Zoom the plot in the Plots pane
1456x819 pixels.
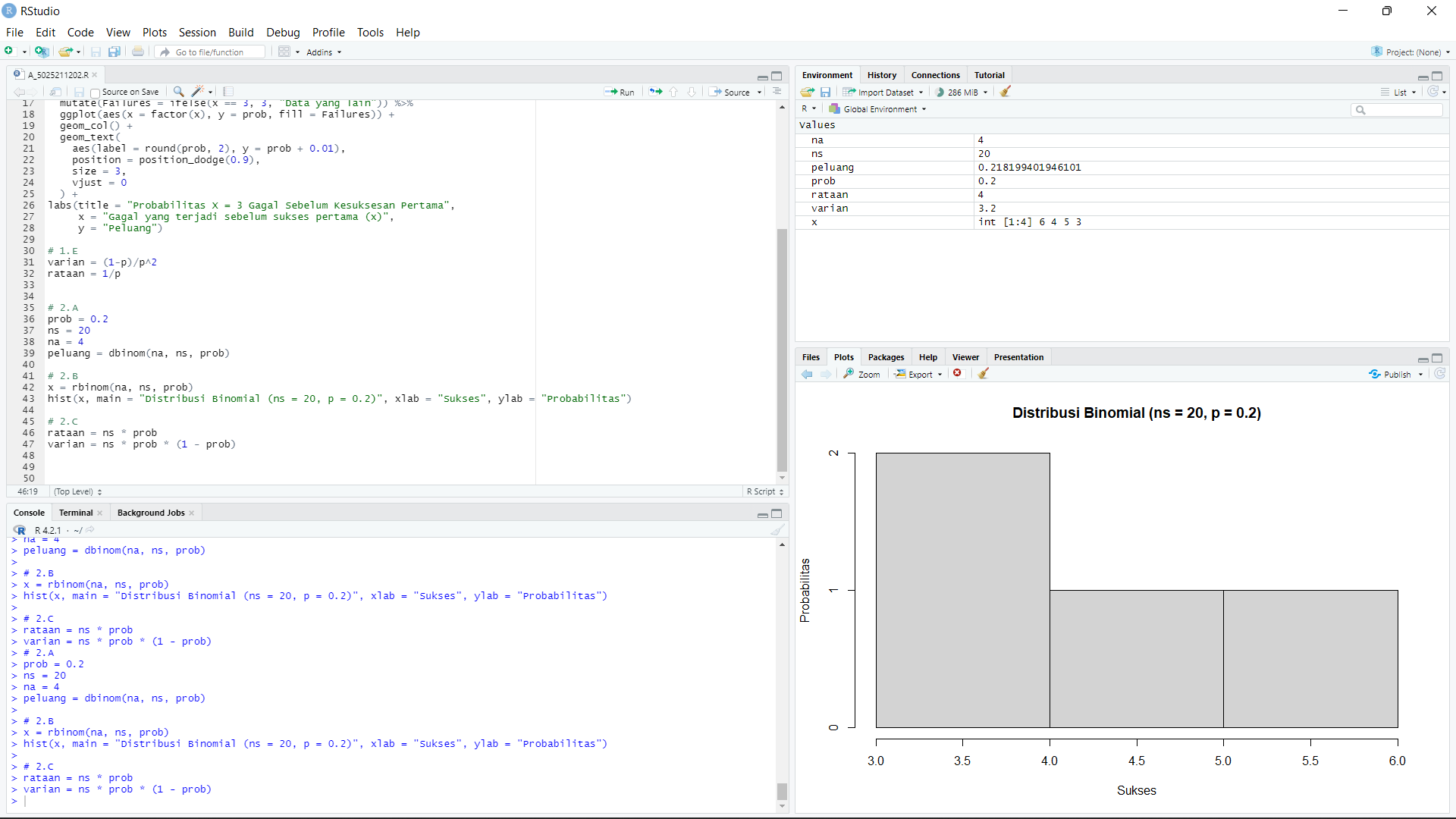click(x=861, y=374)
